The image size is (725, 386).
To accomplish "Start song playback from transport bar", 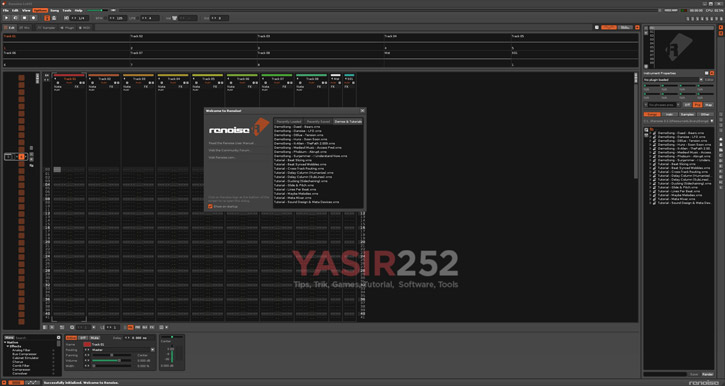I will coord(6,18).
